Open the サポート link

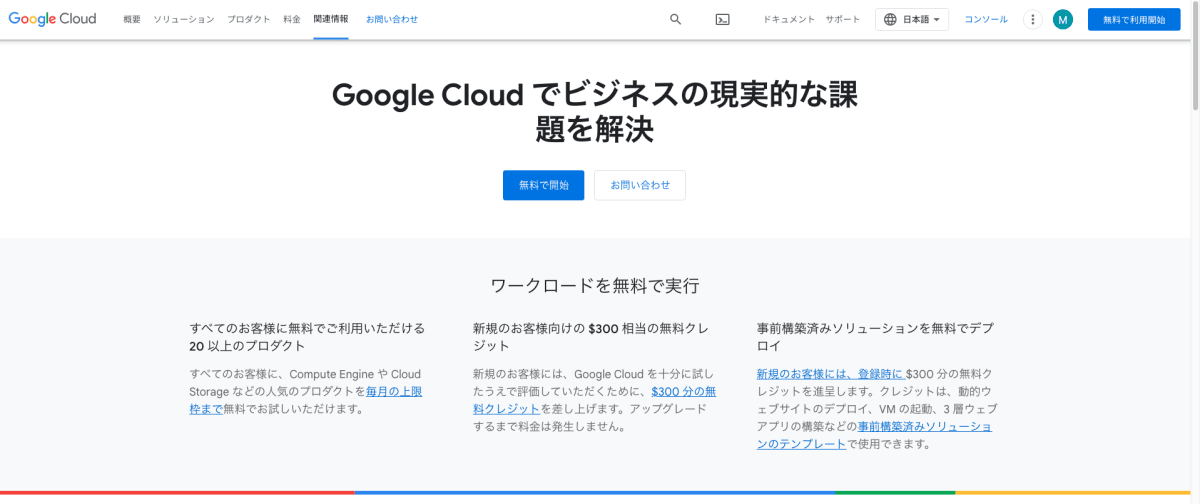point(842,19)
